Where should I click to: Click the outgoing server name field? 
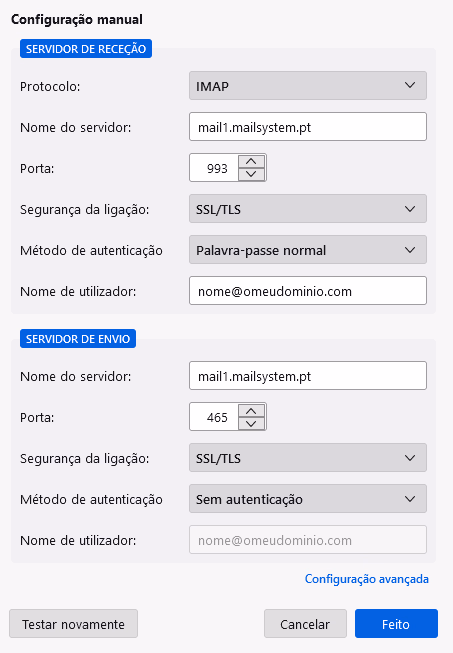308,376
